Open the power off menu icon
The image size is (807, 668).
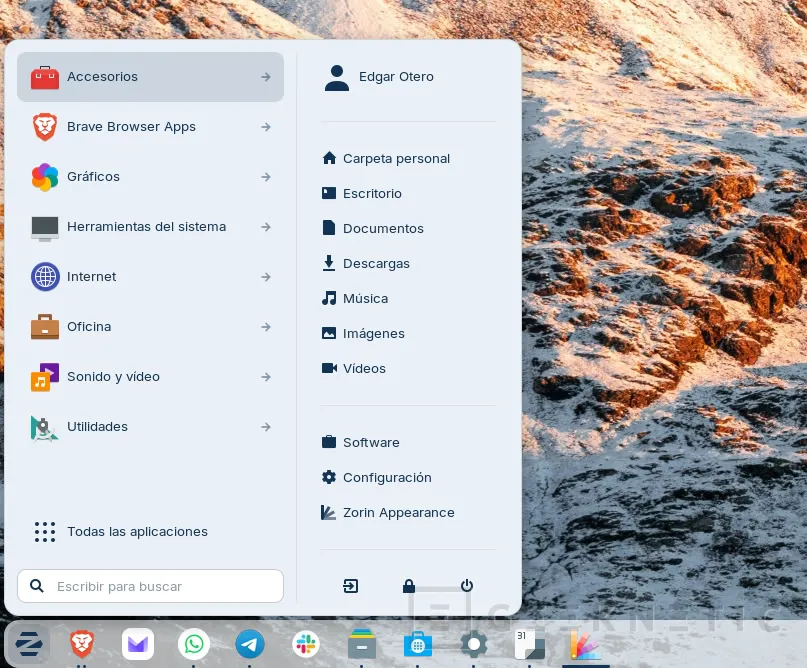coord(467,586)
